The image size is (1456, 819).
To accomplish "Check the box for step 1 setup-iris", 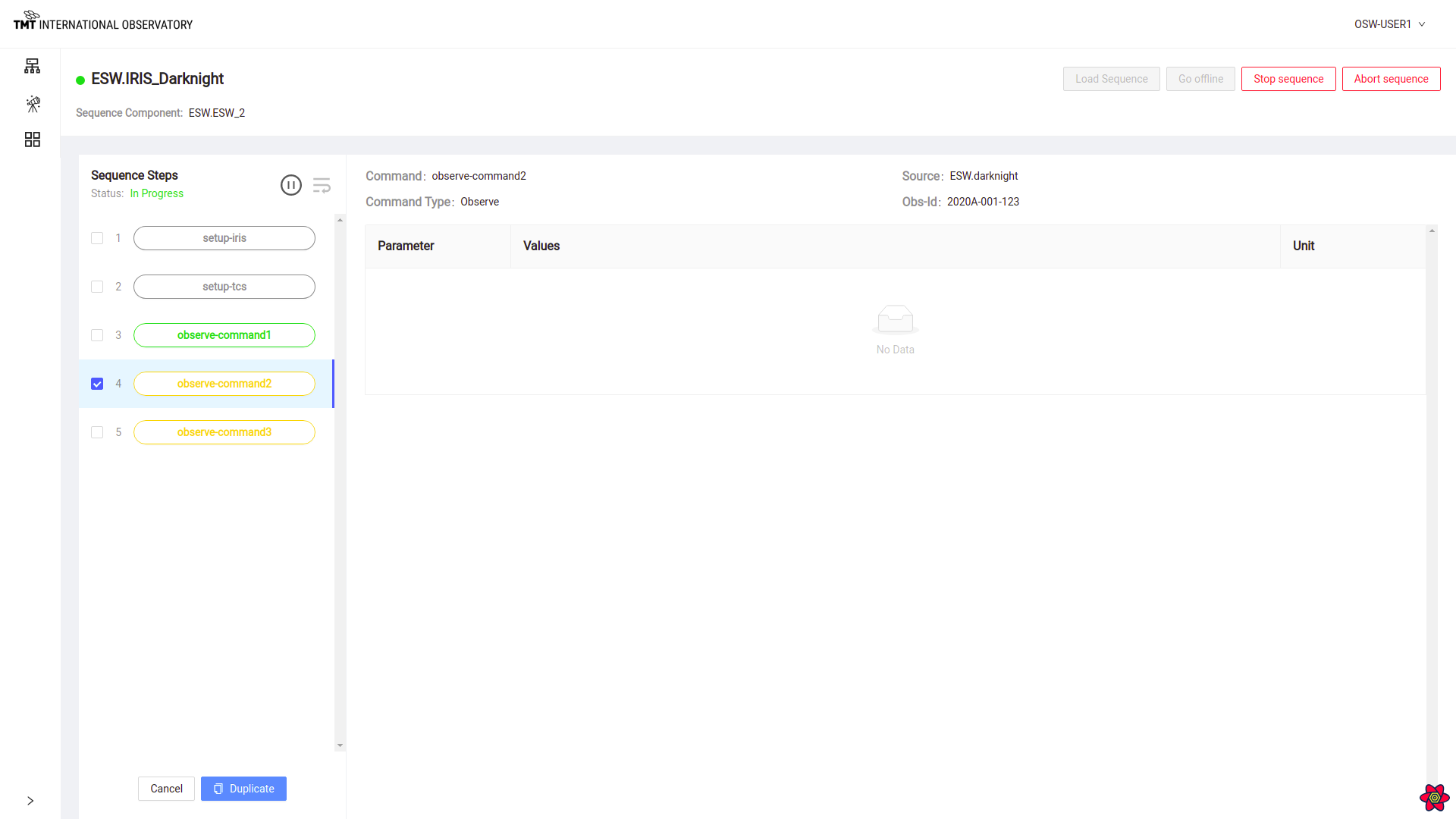I will (x=97, y=238).
